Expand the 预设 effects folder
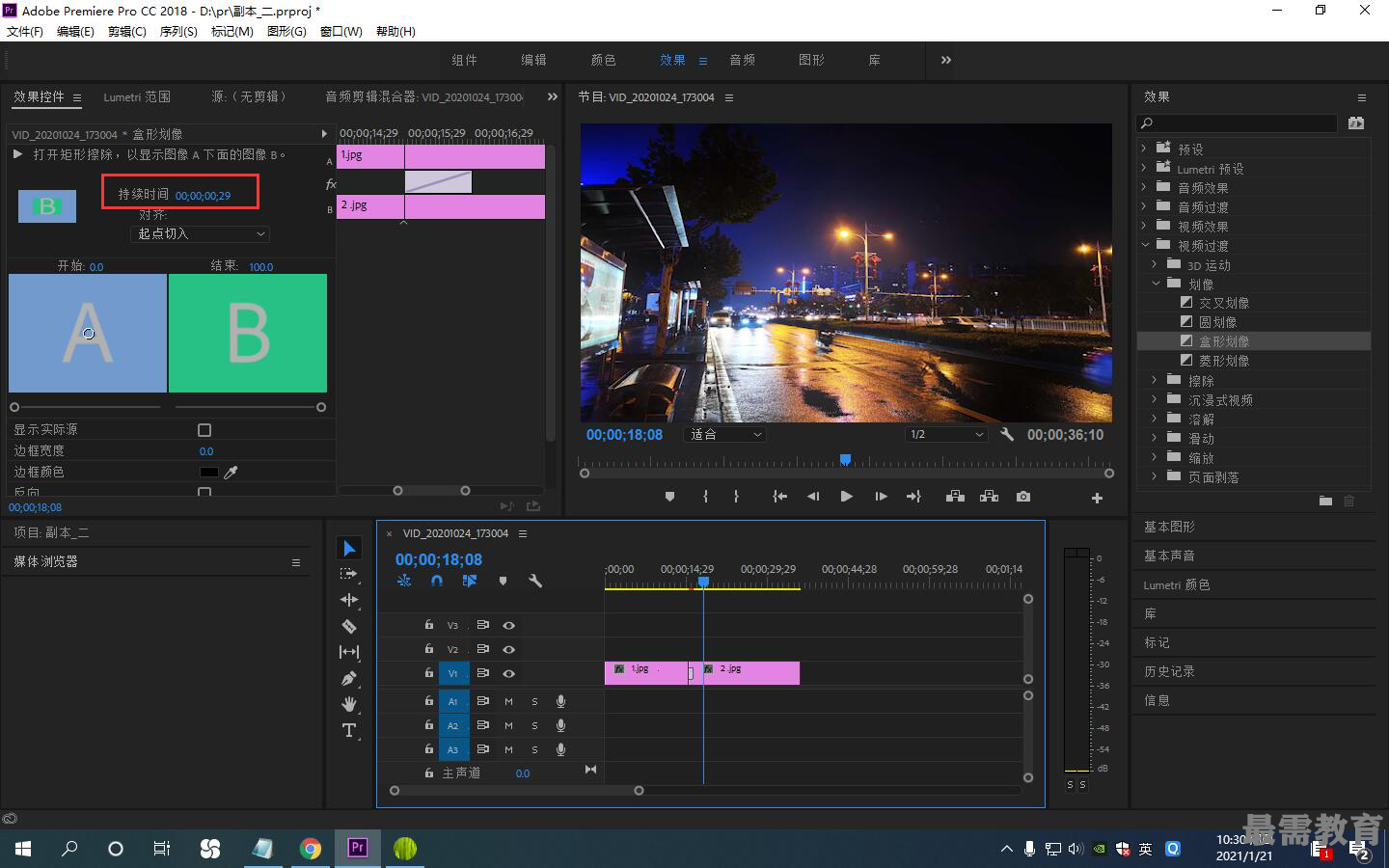This screenshot has width=1389, height=868. (1144, 149)
